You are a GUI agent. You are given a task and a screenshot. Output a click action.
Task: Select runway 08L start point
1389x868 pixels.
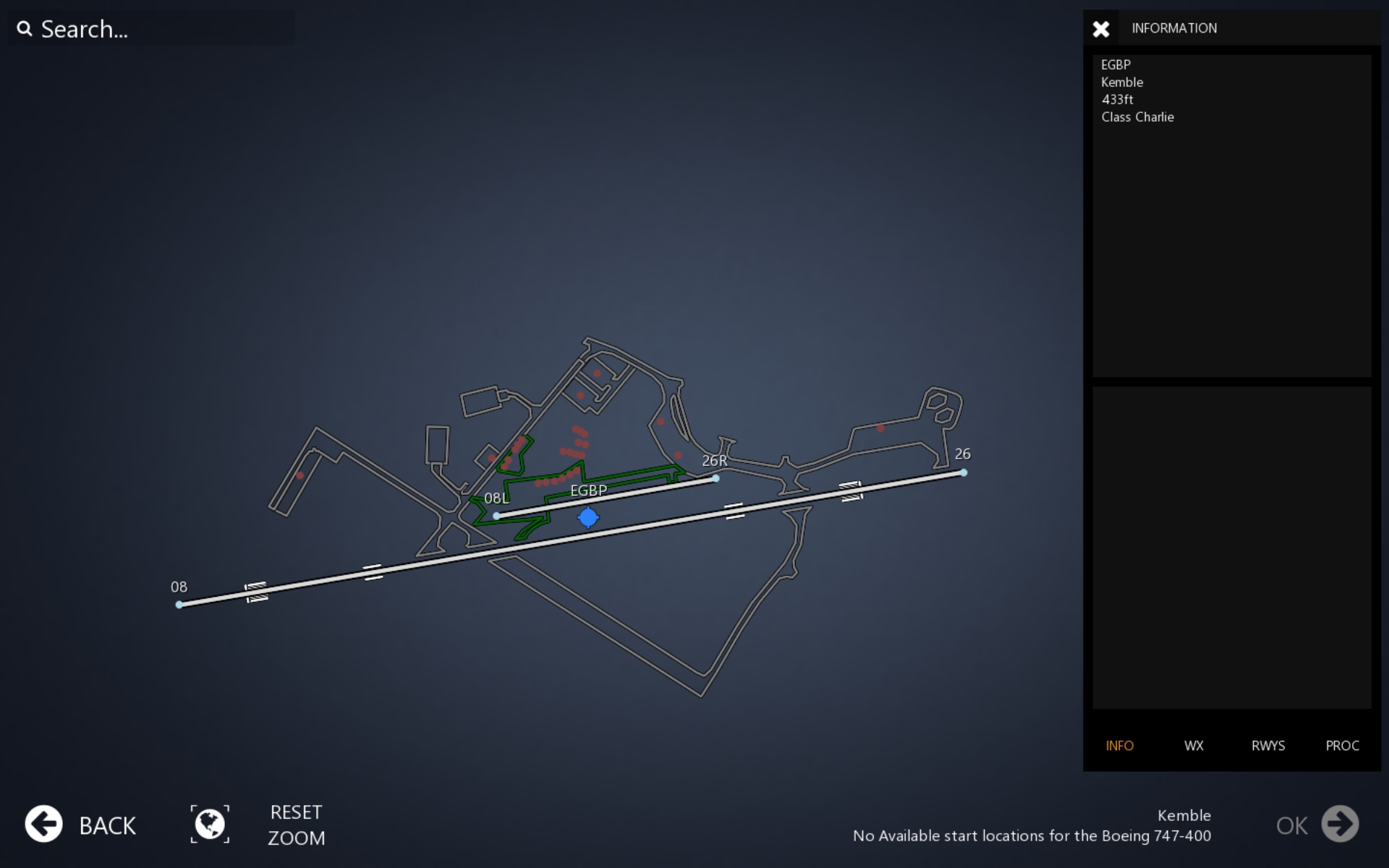[496, 516]
